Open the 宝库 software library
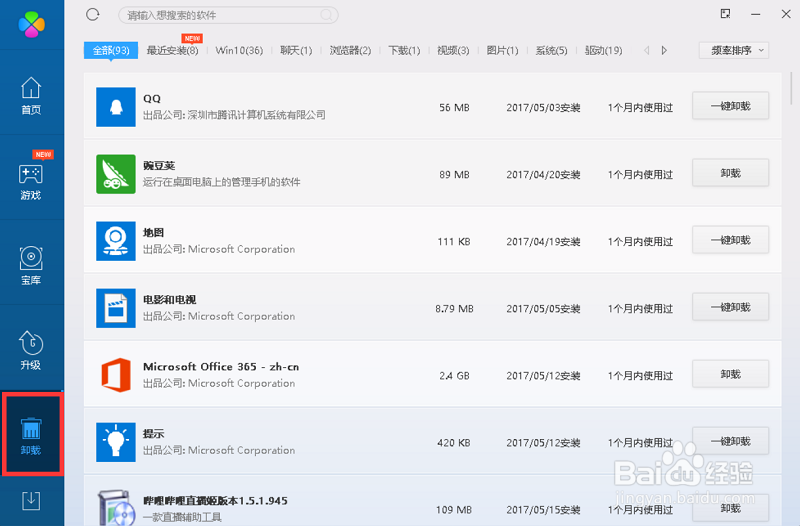 pos(31,266)
